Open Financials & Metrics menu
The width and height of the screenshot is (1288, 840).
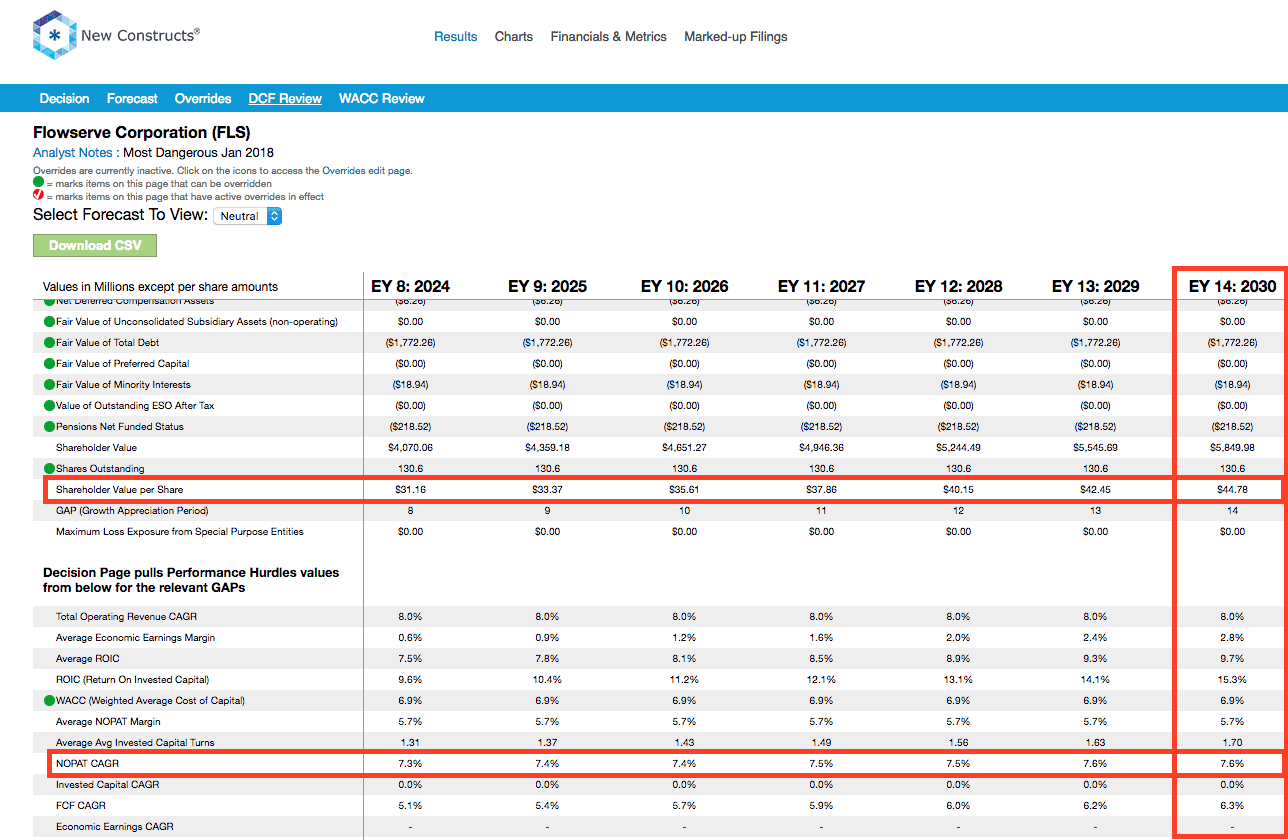click(608, 37)
